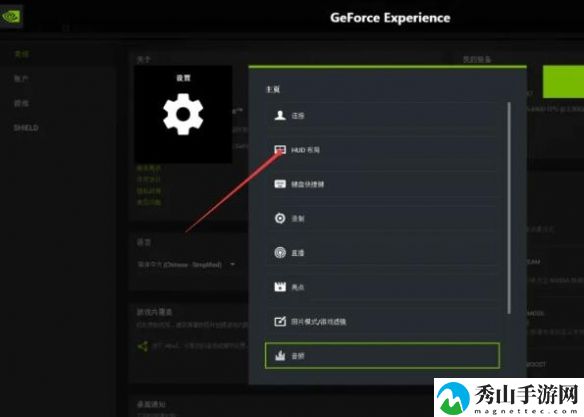Select the 游戏 Games sidebar tab
The height and width of the screenshot is (417, 584).
[x=21, y=103]
